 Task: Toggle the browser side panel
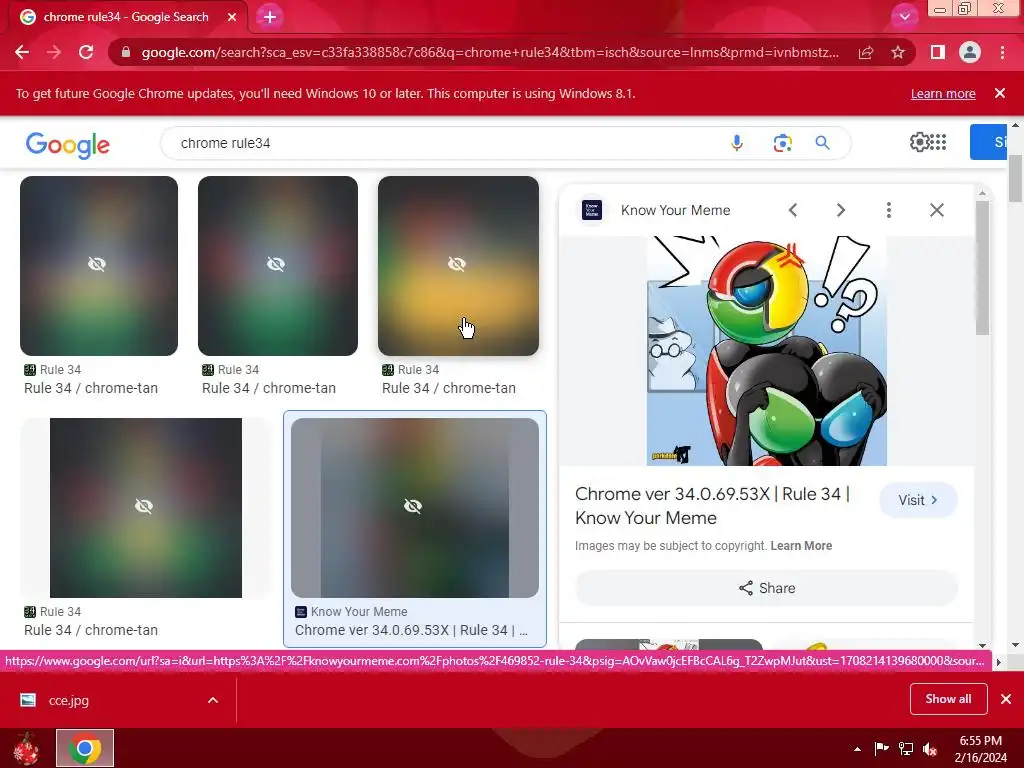938,52
